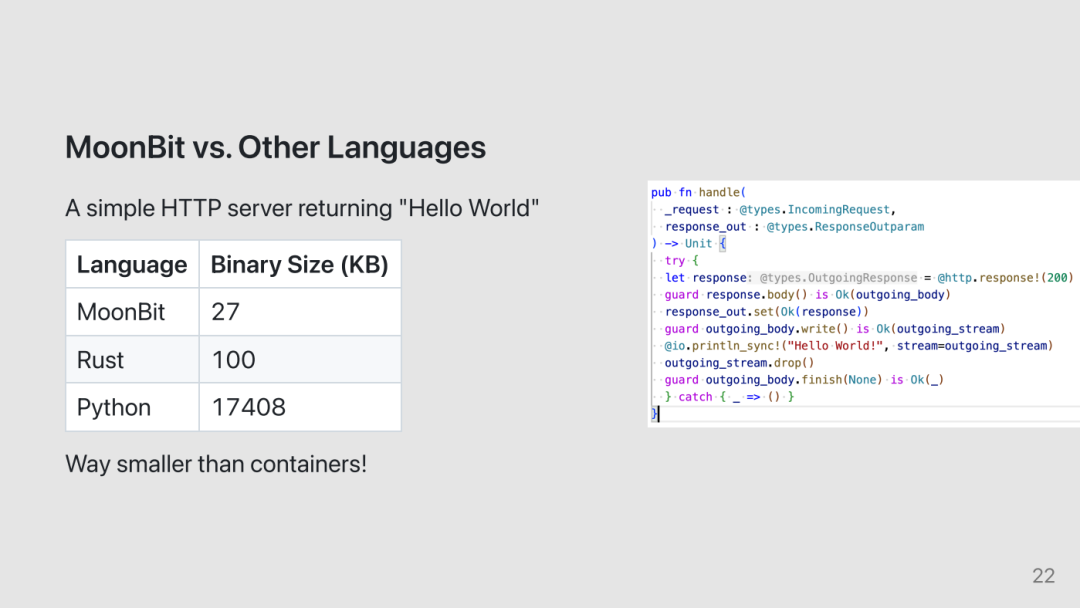Select the "Language" table header cell
This screenshot has height=608, width=1080.
coord(132,265)
